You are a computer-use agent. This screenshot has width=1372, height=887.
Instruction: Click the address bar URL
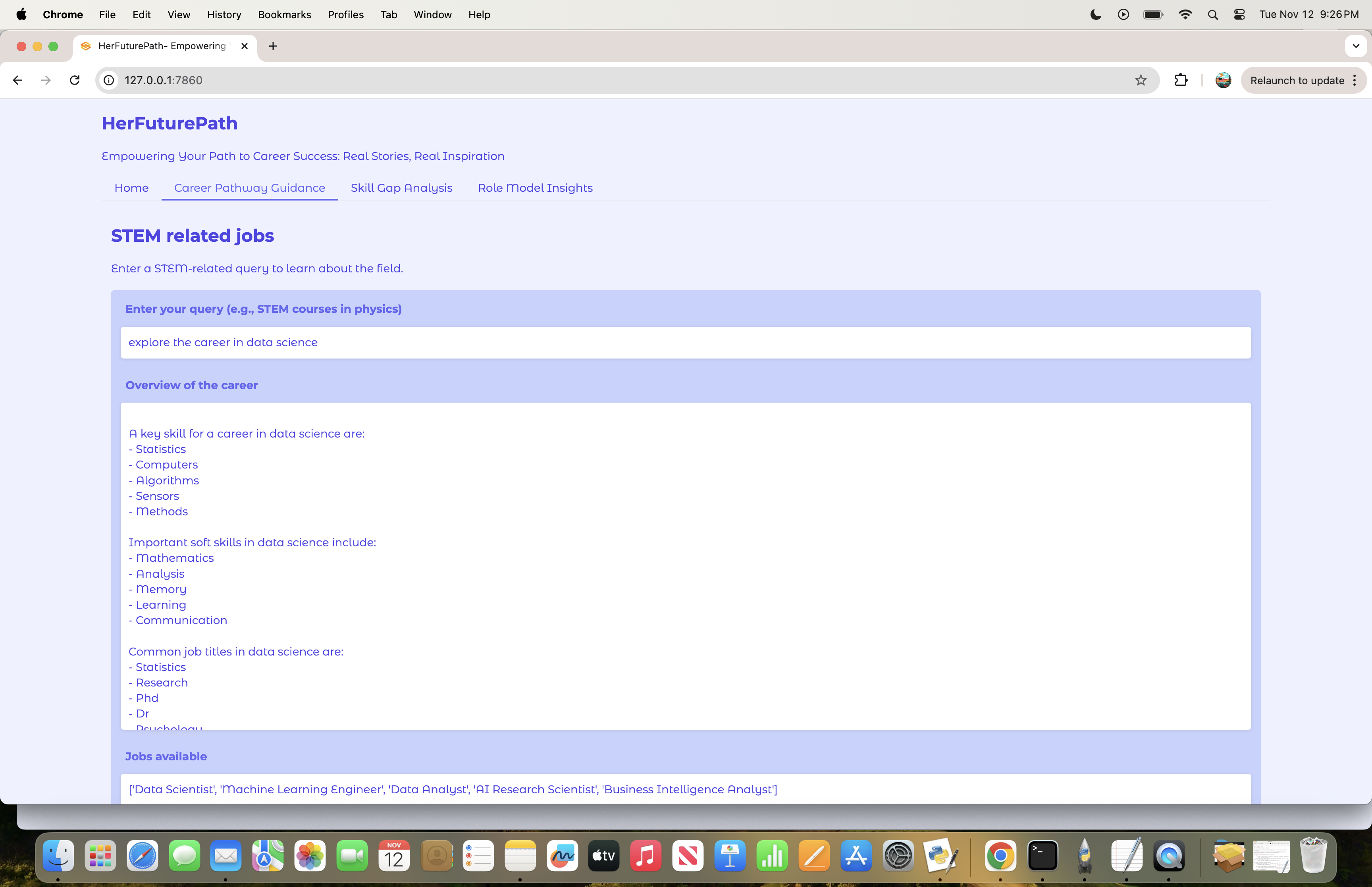click(164, 80)
